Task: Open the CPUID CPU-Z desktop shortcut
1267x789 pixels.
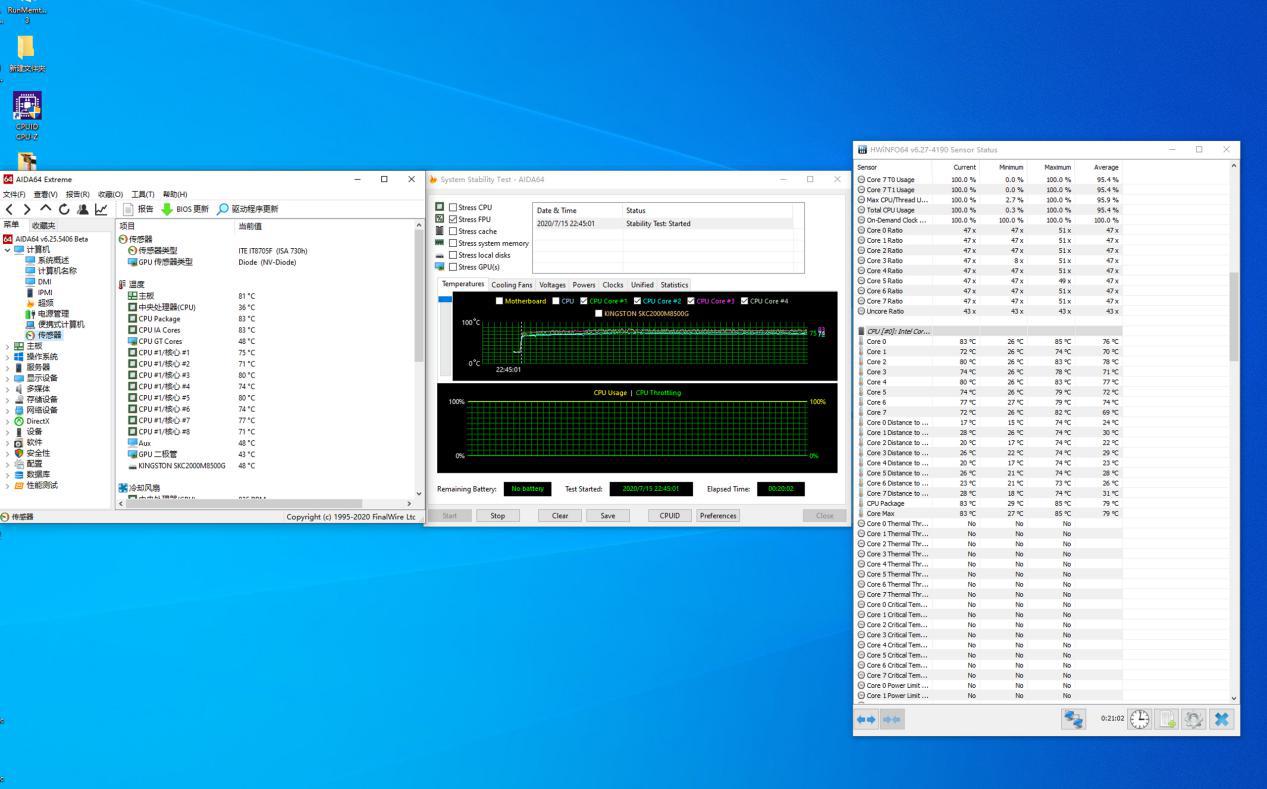Action: point(27,106)
